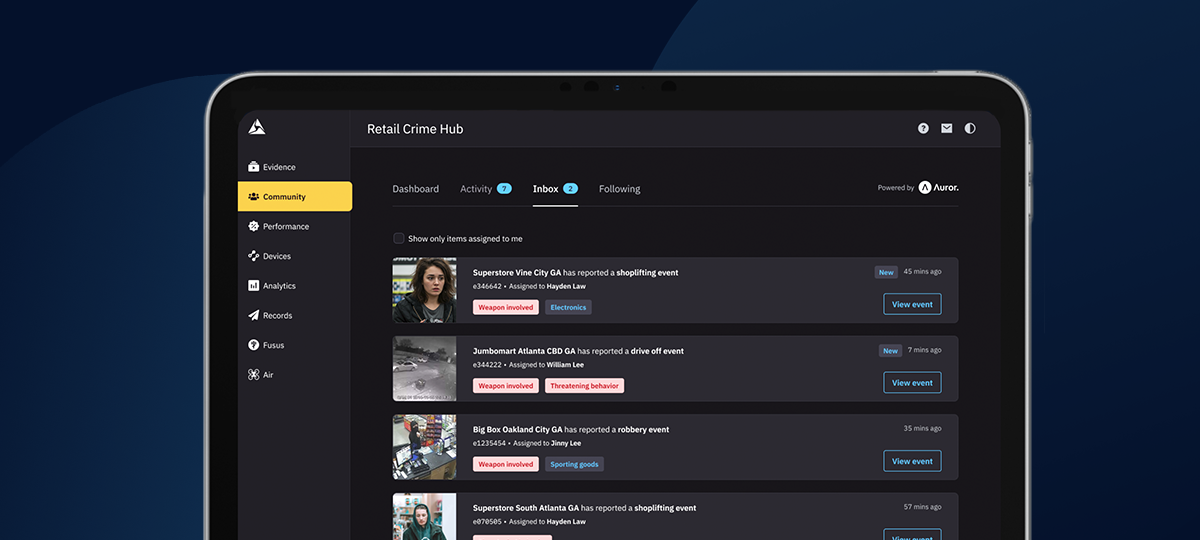Click 'Superstore South Atlanta GA' store name
1200x540 pixels.
tap(526, 508)
